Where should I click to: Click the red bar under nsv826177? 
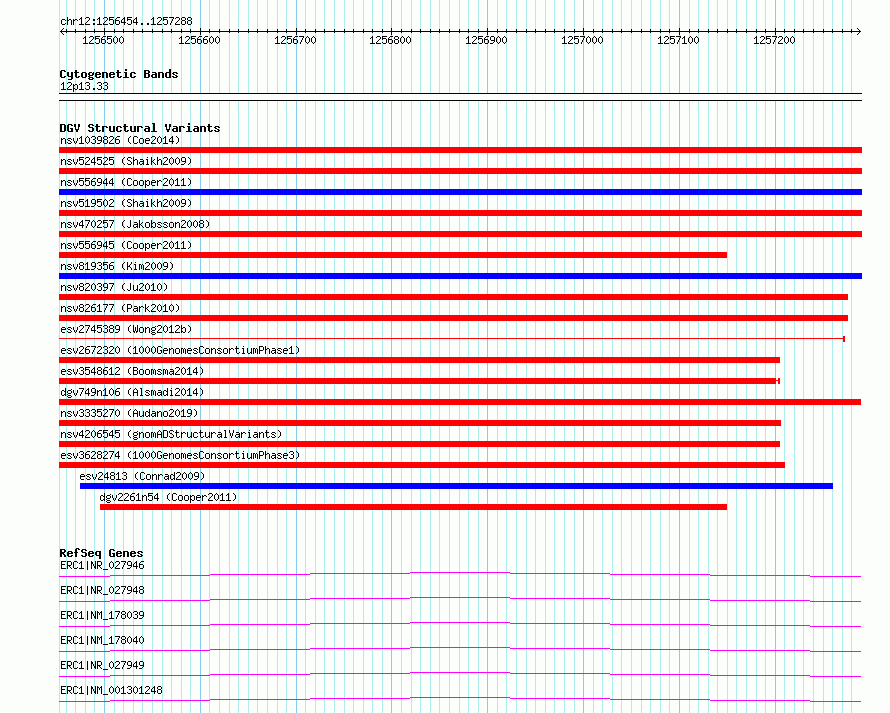[454, 318]
